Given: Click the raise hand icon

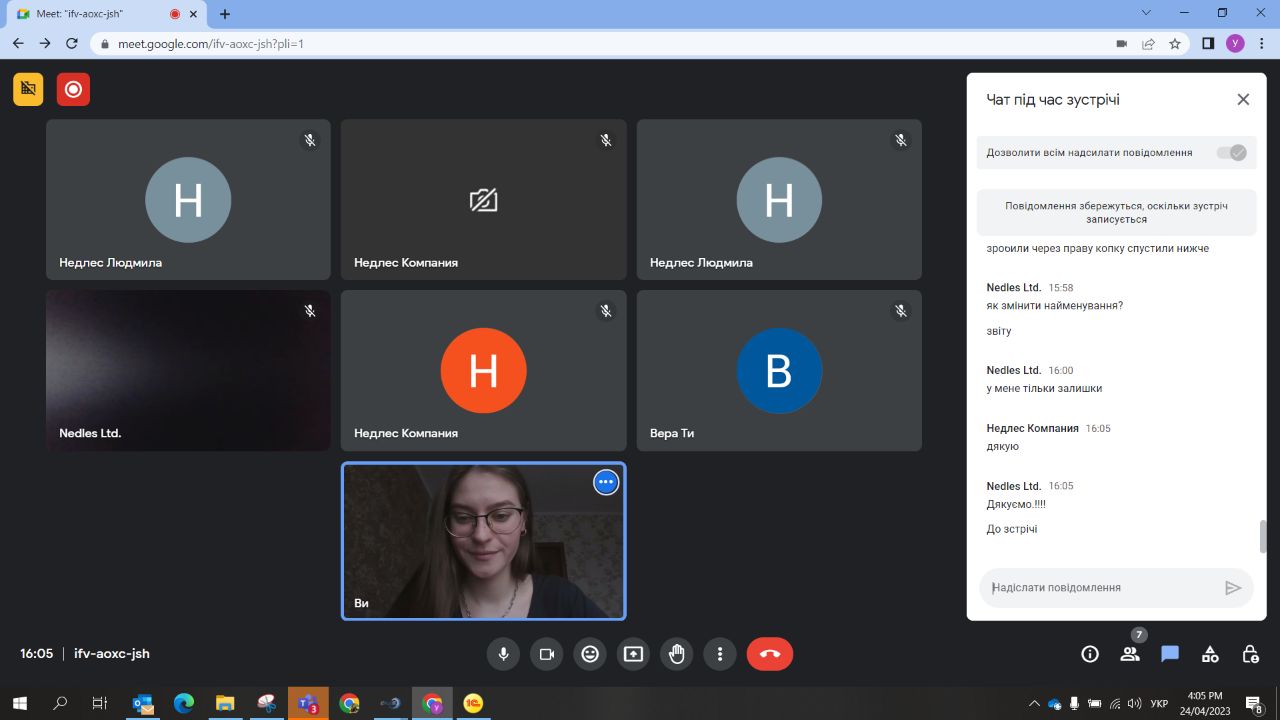Looking at the screenshot, I should pyautogui.click(x=677, y=654).
